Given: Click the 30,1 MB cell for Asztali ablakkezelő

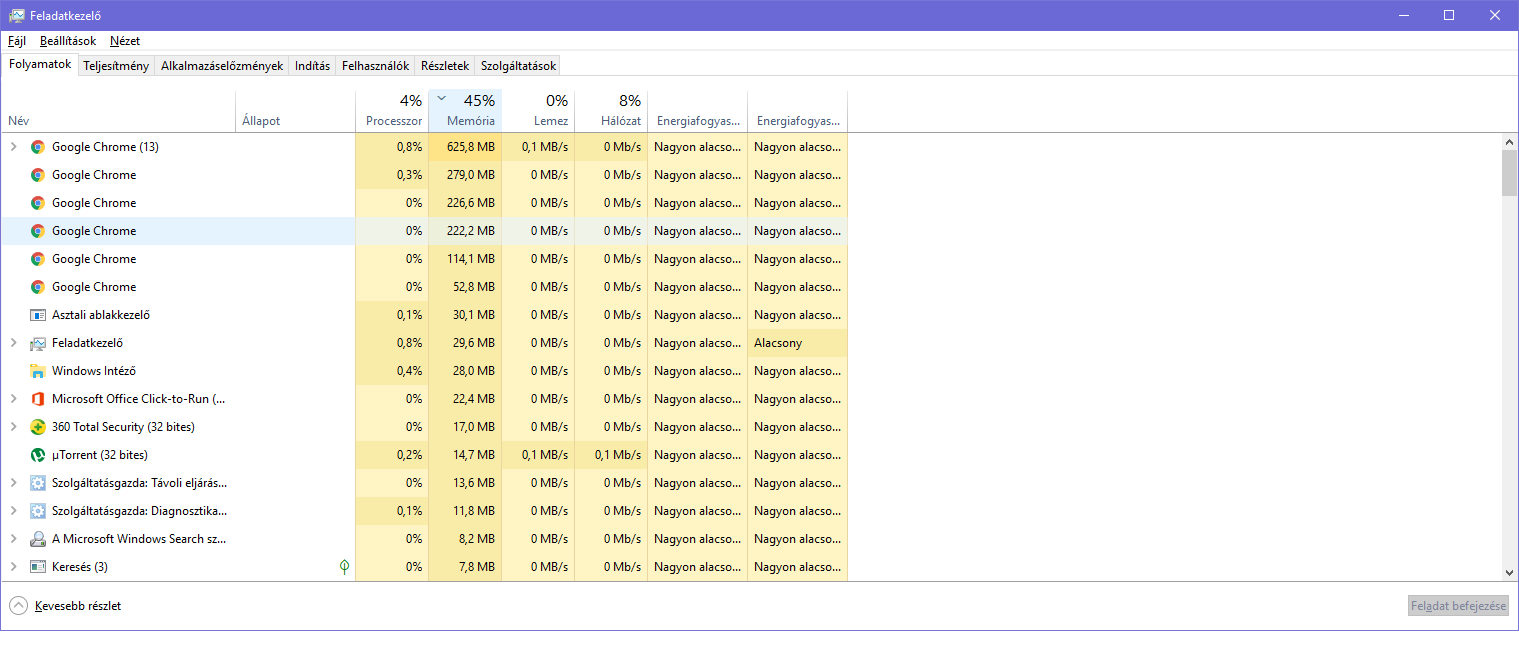Looking at the screenshot, I should pos(465,315).
